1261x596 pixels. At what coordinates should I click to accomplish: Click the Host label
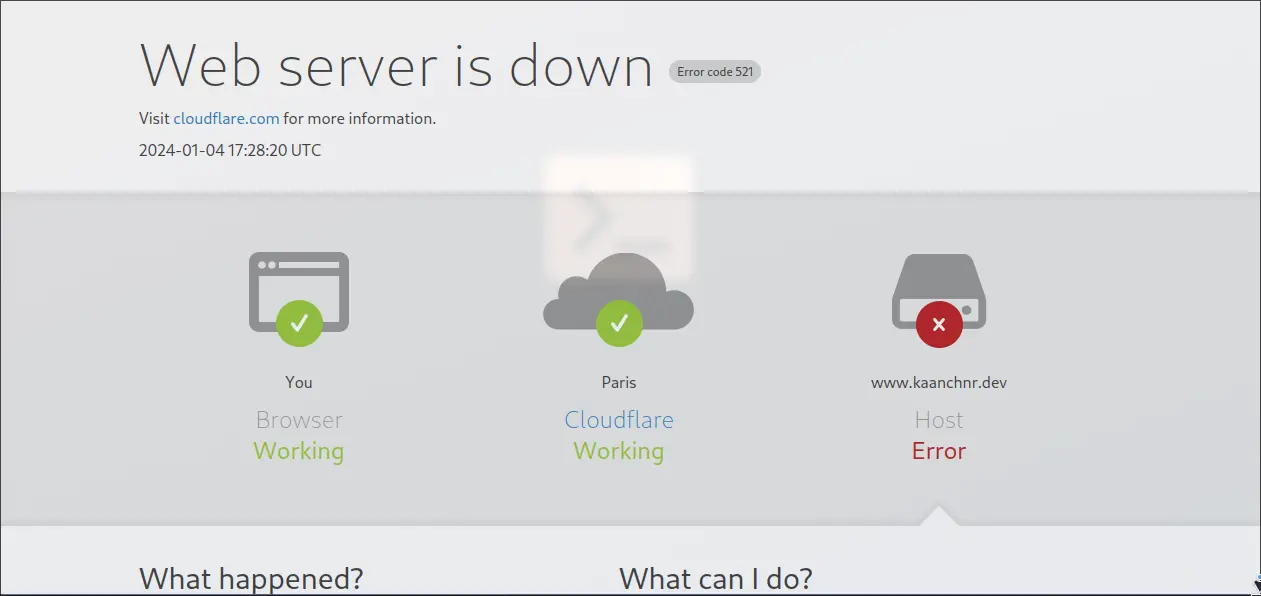click(939, 420)
